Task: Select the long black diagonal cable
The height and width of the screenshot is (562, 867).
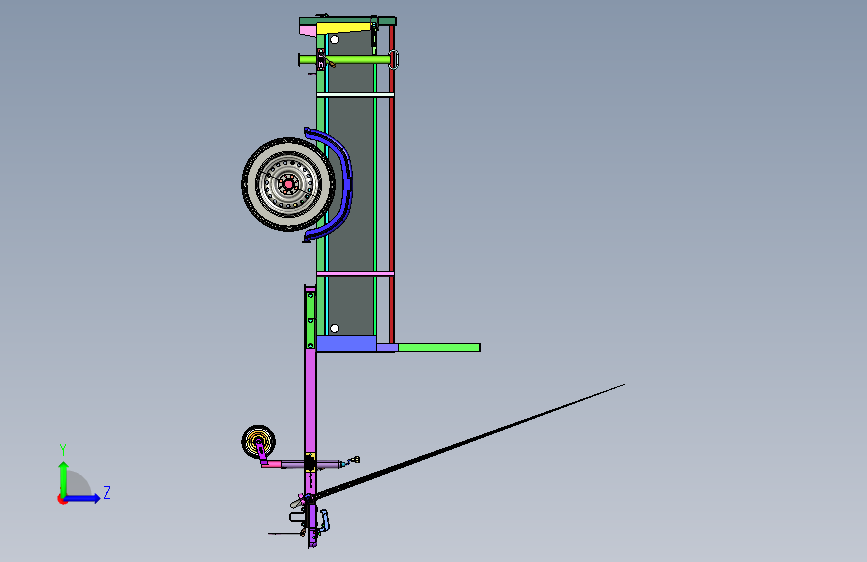Action: tap(470, 441)
